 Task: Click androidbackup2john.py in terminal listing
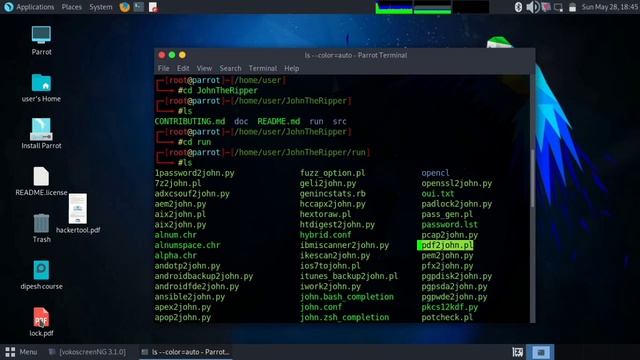[x=204, y=276]
